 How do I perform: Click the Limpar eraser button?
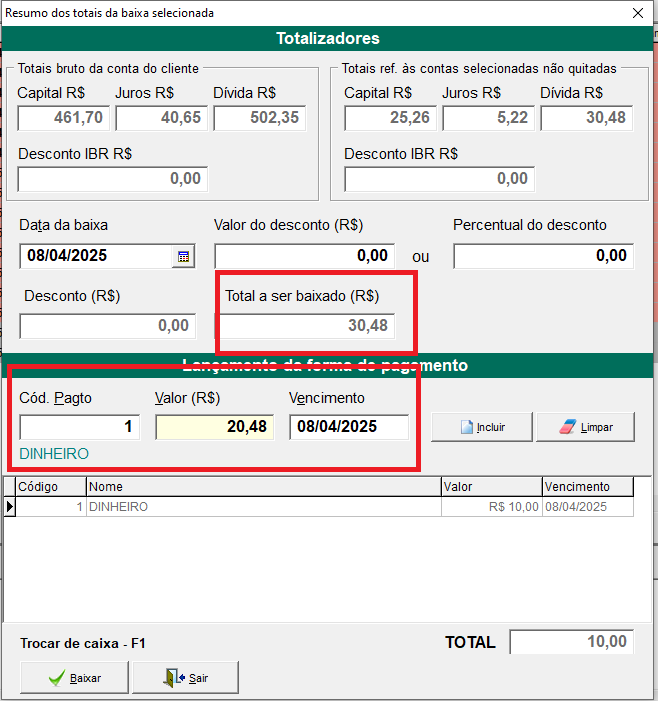586,427
